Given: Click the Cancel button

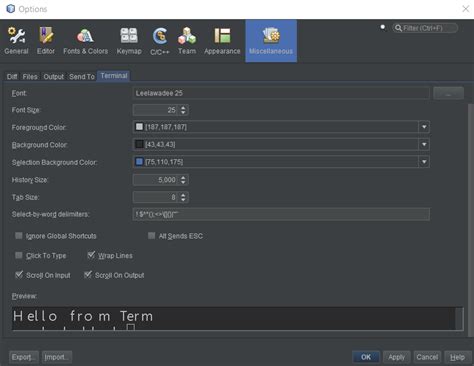Looking at the screenshot, I should pyautogui.click(x=427, y=357).
